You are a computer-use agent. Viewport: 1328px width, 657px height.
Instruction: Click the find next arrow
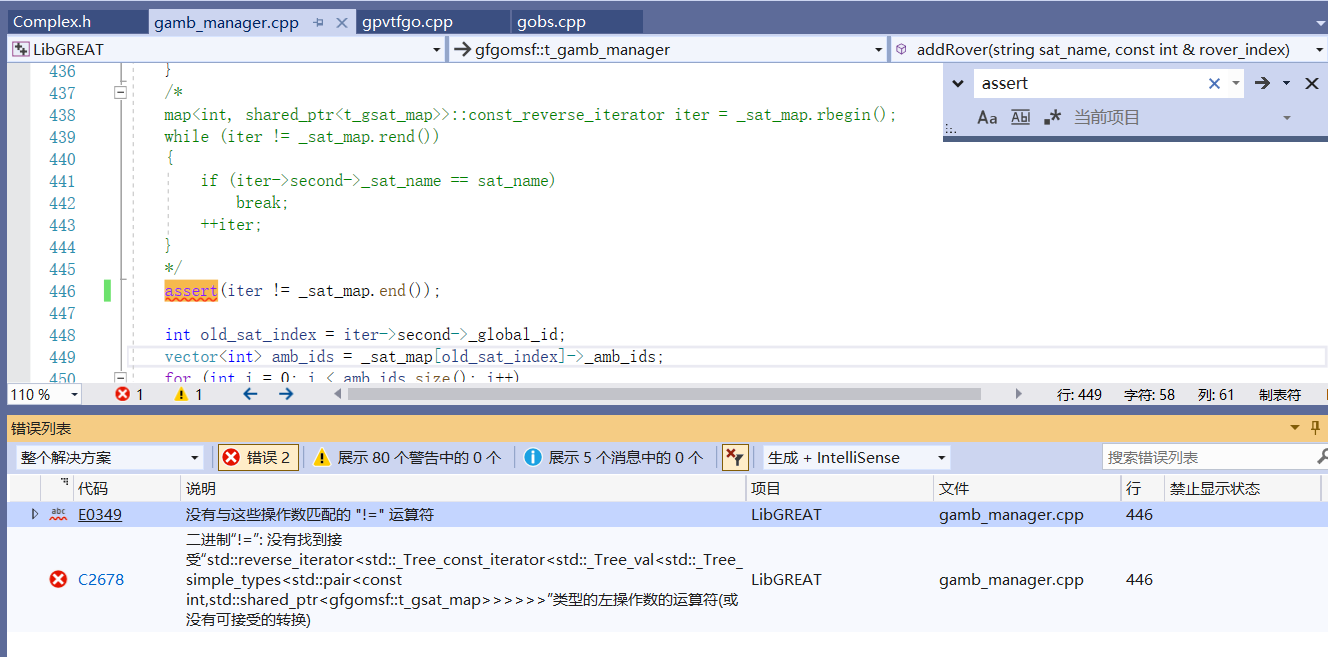click(x=1262, y=83)
